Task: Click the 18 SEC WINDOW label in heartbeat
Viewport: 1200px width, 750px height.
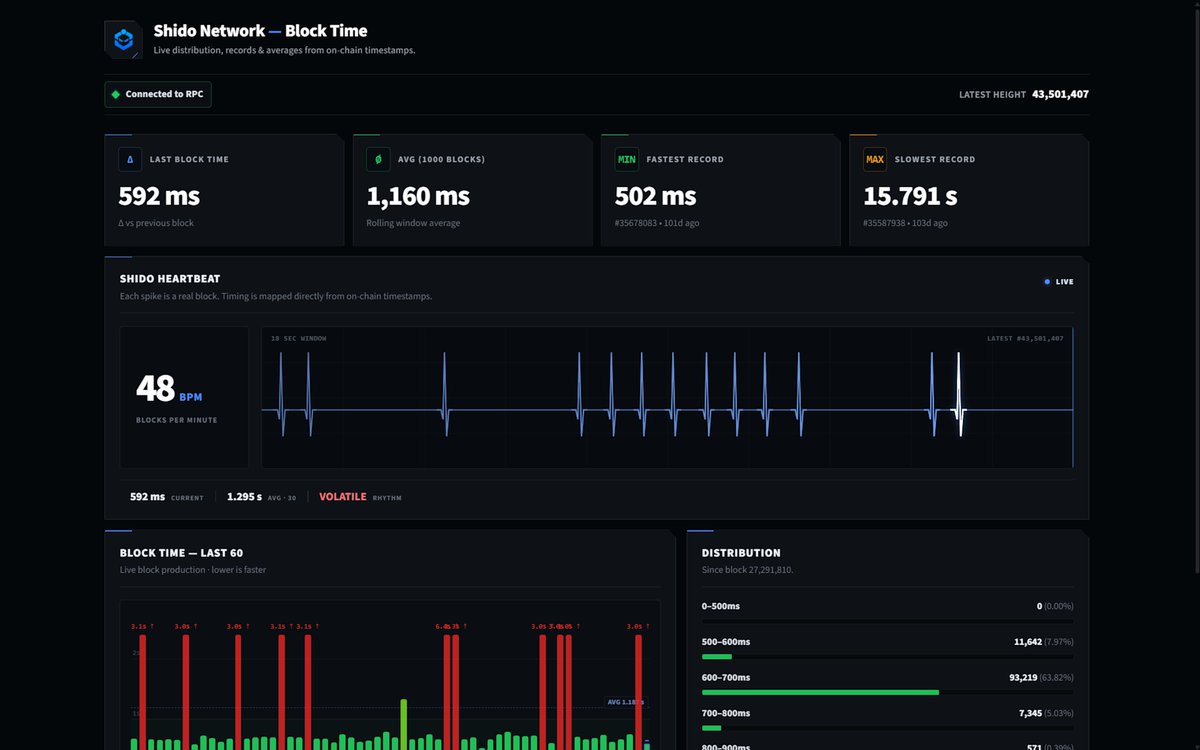Action: click(x=298, y=339)
